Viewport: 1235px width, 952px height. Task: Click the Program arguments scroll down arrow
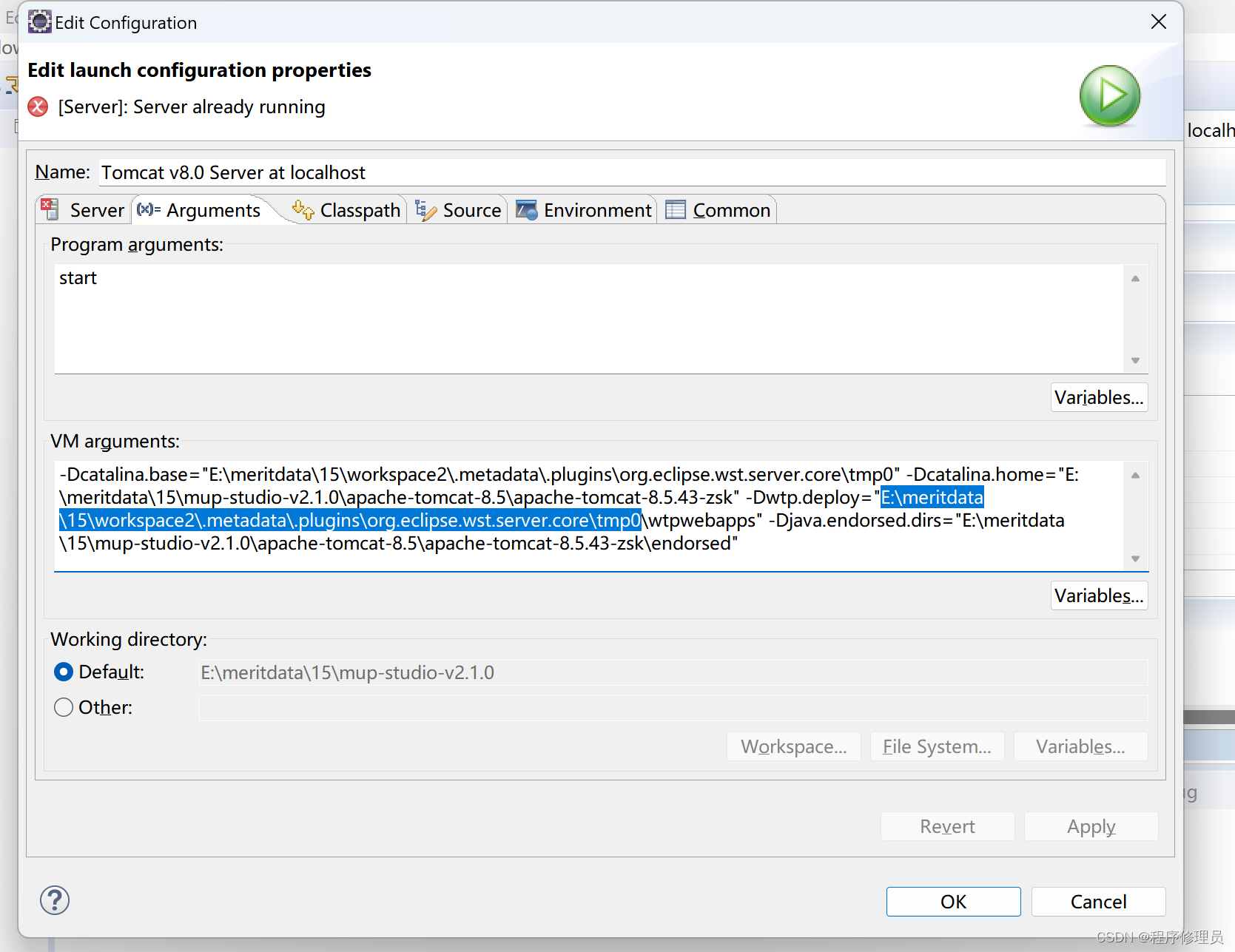tap(1135, 360)
